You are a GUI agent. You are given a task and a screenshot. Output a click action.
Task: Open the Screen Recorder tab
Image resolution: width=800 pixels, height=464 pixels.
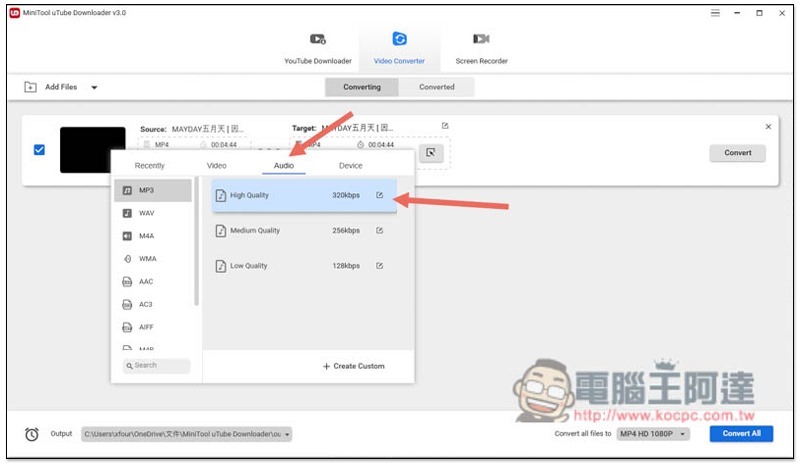[481, 48]
